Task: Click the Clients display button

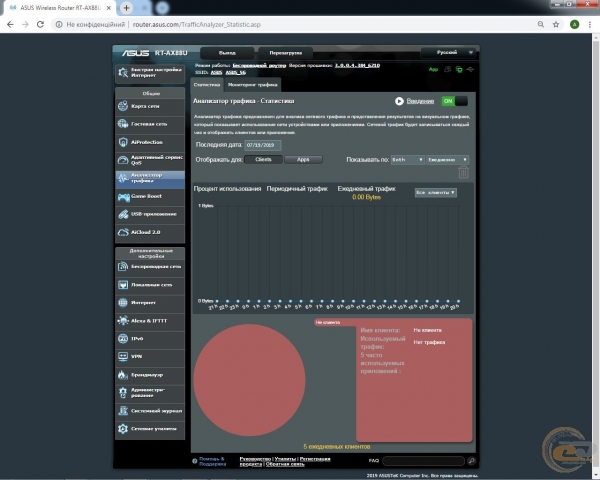Action: click(263, 160)
